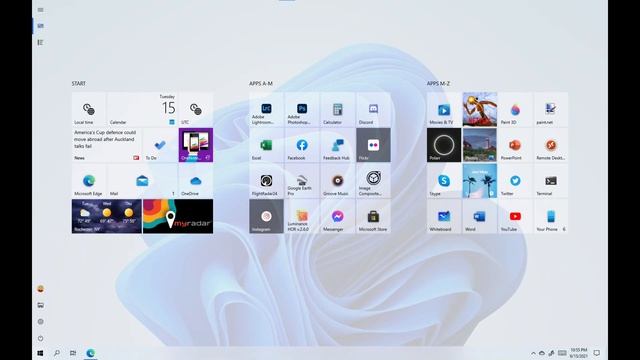Click the Edge icon on the taskbar
This screenshot has width=640, height=360.
tap(90, 353)
